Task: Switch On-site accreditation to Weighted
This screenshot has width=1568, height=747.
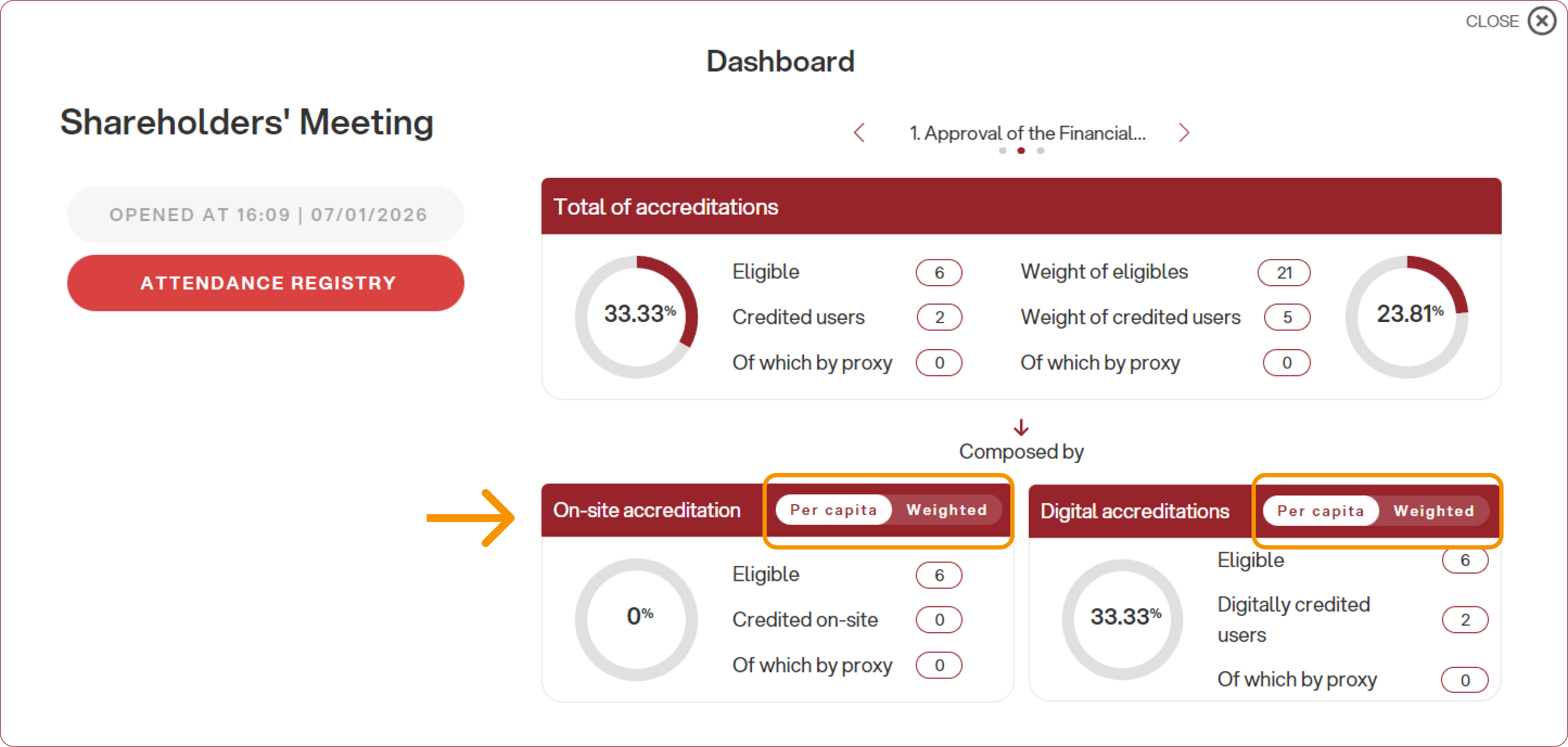Action: click(x=946, y=510)
